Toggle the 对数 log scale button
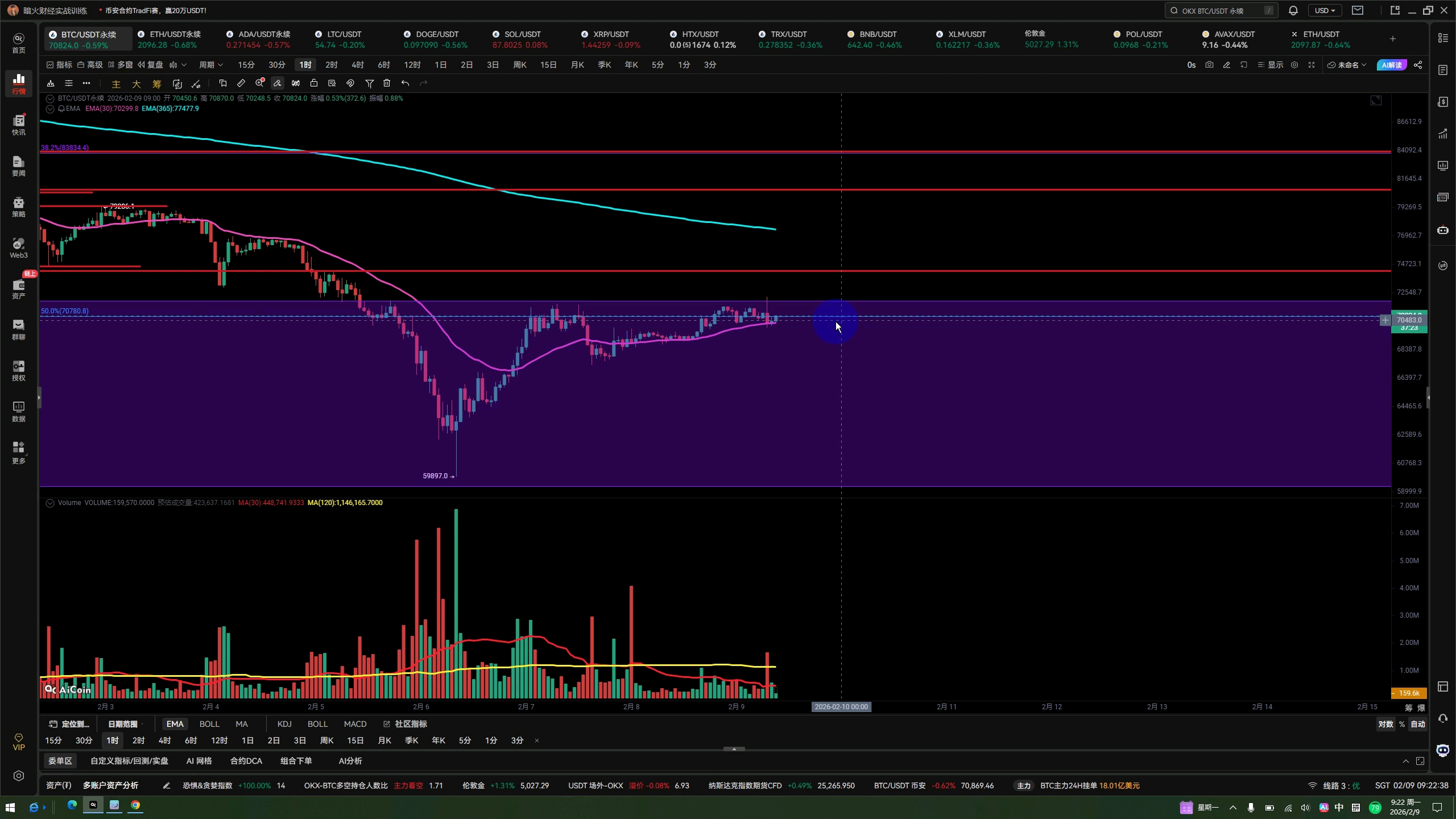Image resolution: width=1456 pixels, height=819 pixels. coord(1385,724)
